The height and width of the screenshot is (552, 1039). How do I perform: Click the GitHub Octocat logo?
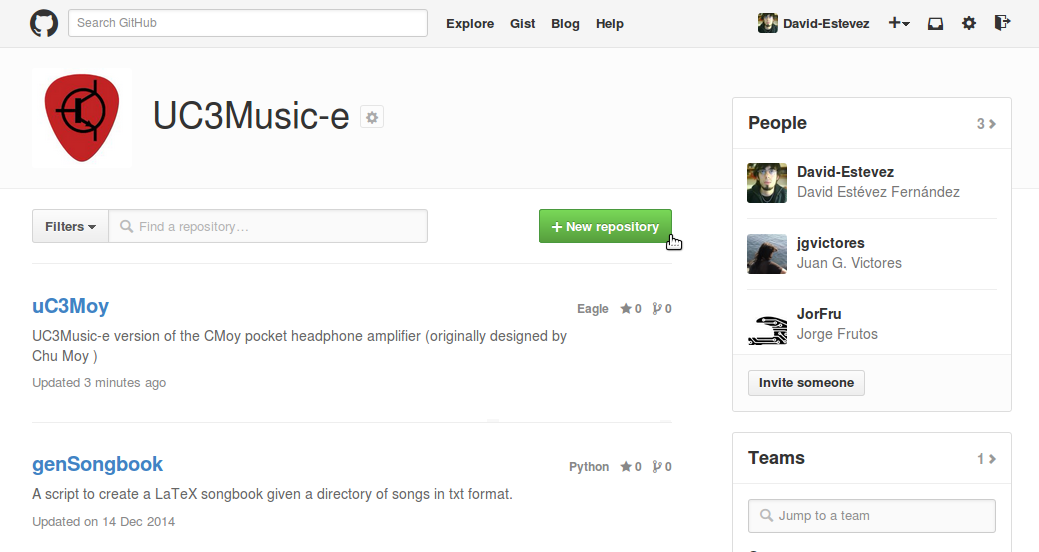coord(44,23)
